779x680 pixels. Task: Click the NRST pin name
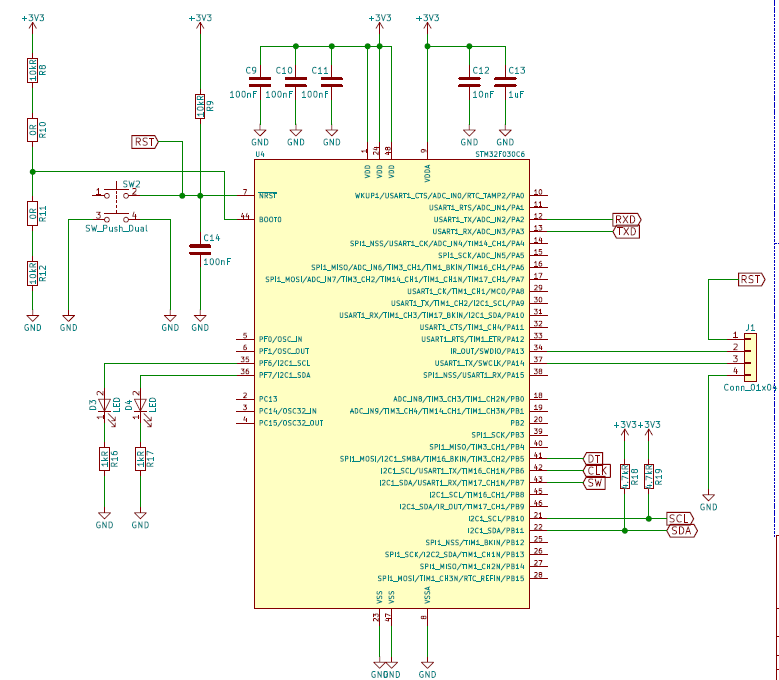tap(268, 196)
